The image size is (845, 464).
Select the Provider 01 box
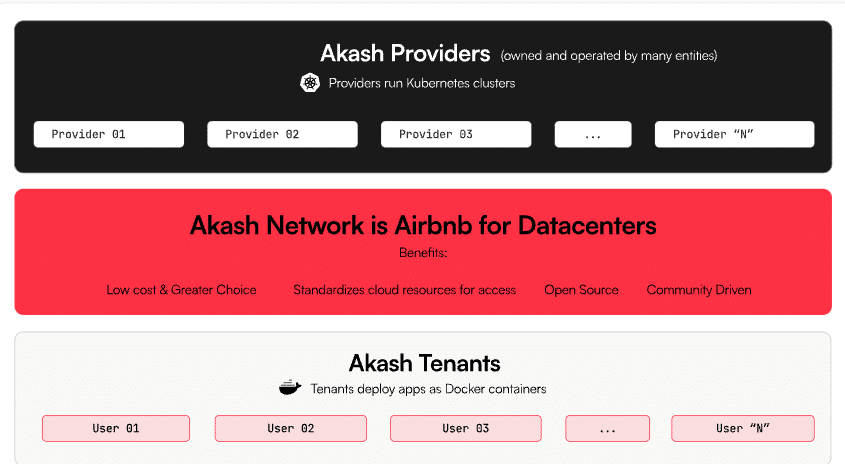click(109, 134)
